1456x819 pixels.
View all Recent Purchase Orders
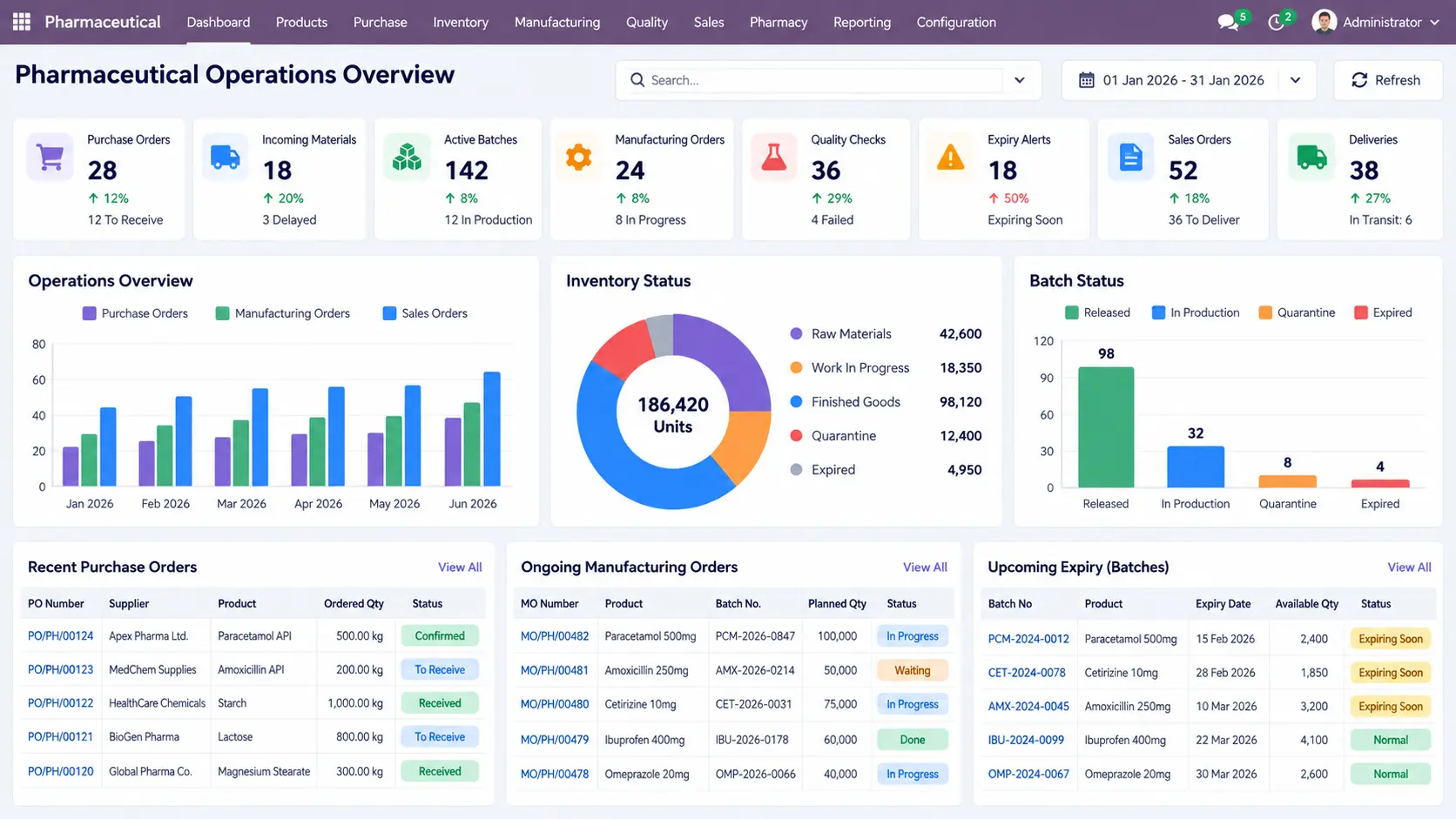coord(460,567)
